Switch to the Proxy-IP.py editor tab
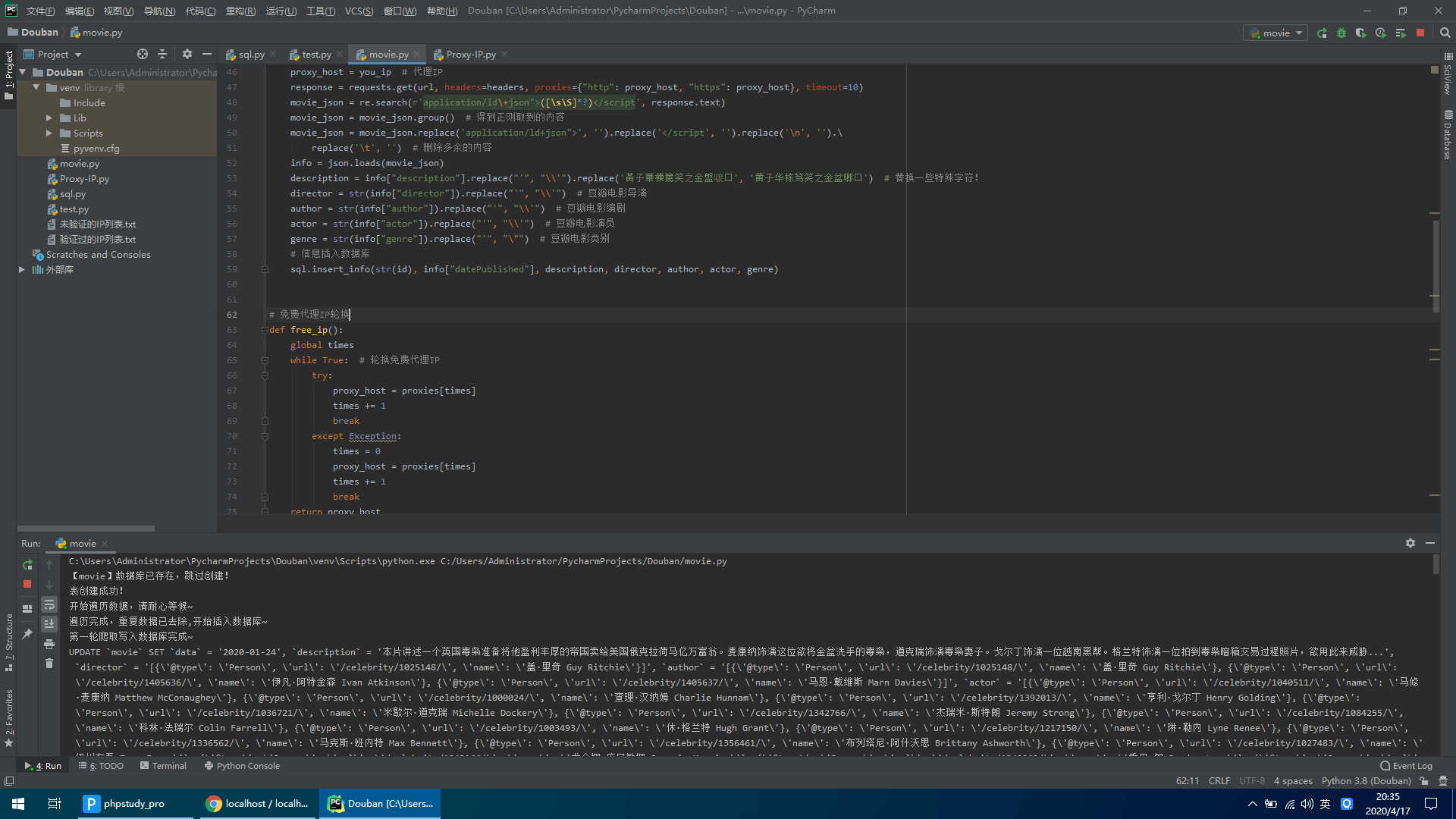 pos(471,55)
